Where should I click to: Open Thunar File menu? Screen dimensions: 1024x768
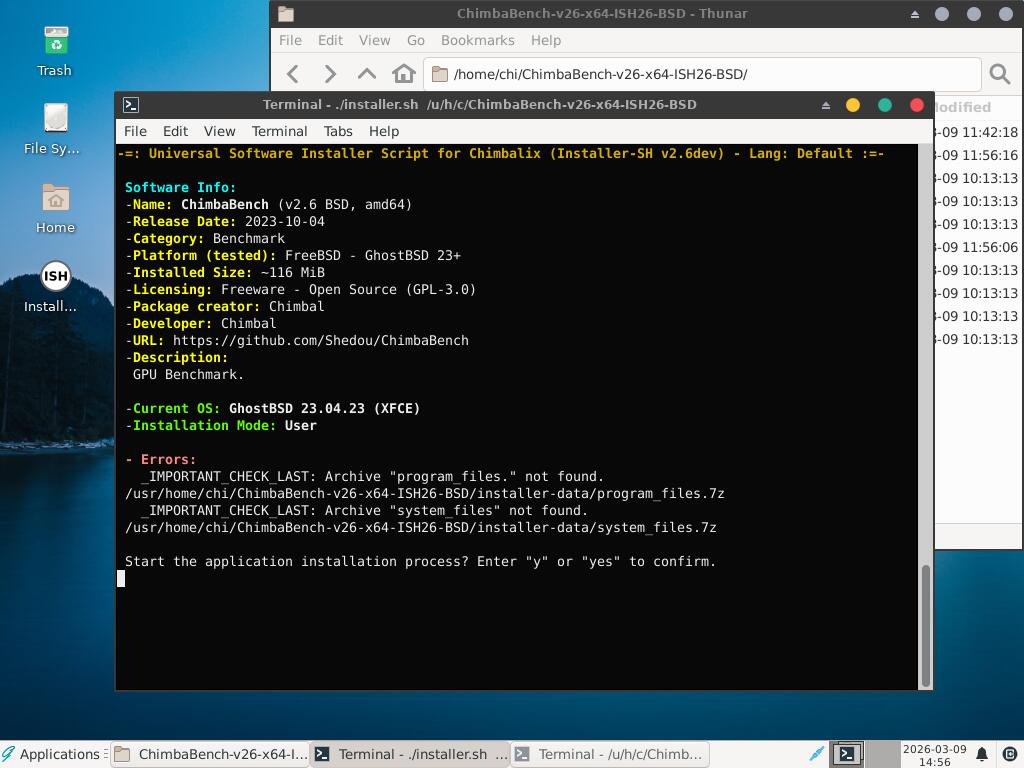pyautogui.click(x=290, y=40)
